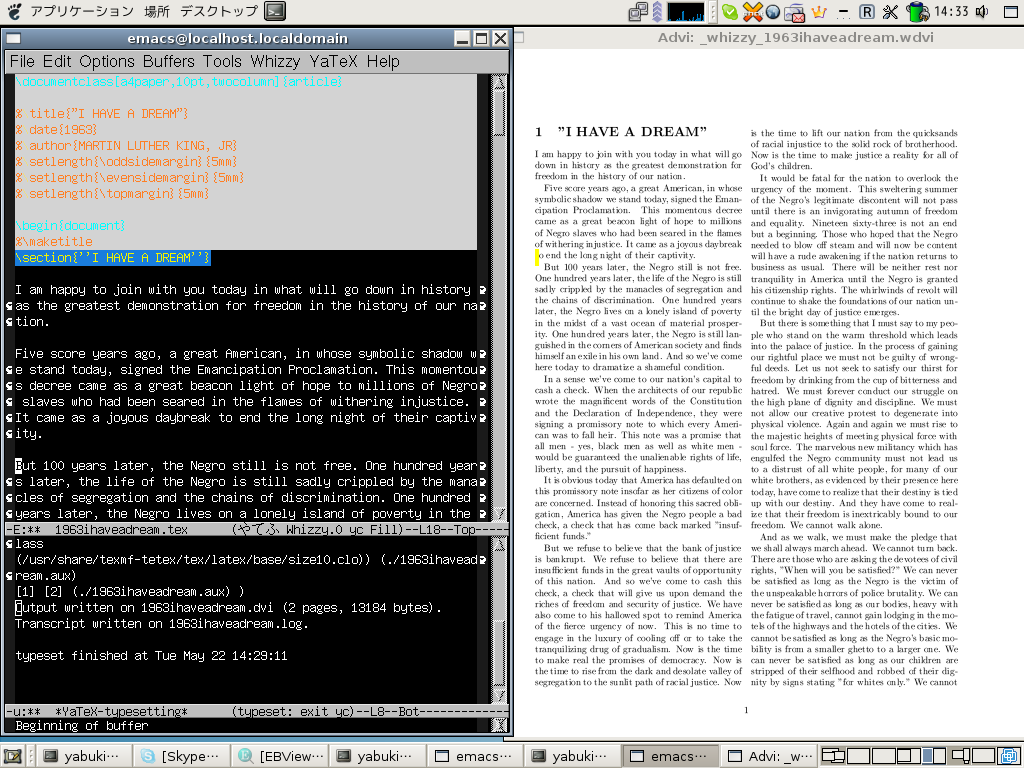Viewport: 1024px width, 768px height.
Task: Click the purple upward arrows panel icon
Action: point(657,11)
